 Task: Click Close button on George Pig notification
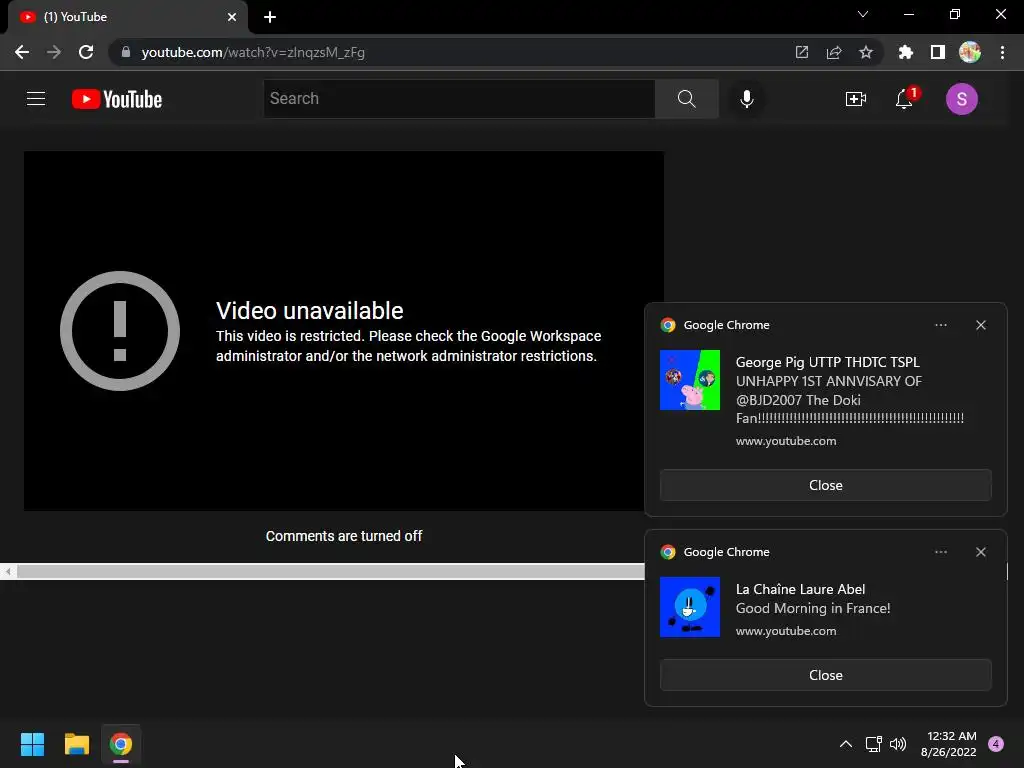coord(825,485)
